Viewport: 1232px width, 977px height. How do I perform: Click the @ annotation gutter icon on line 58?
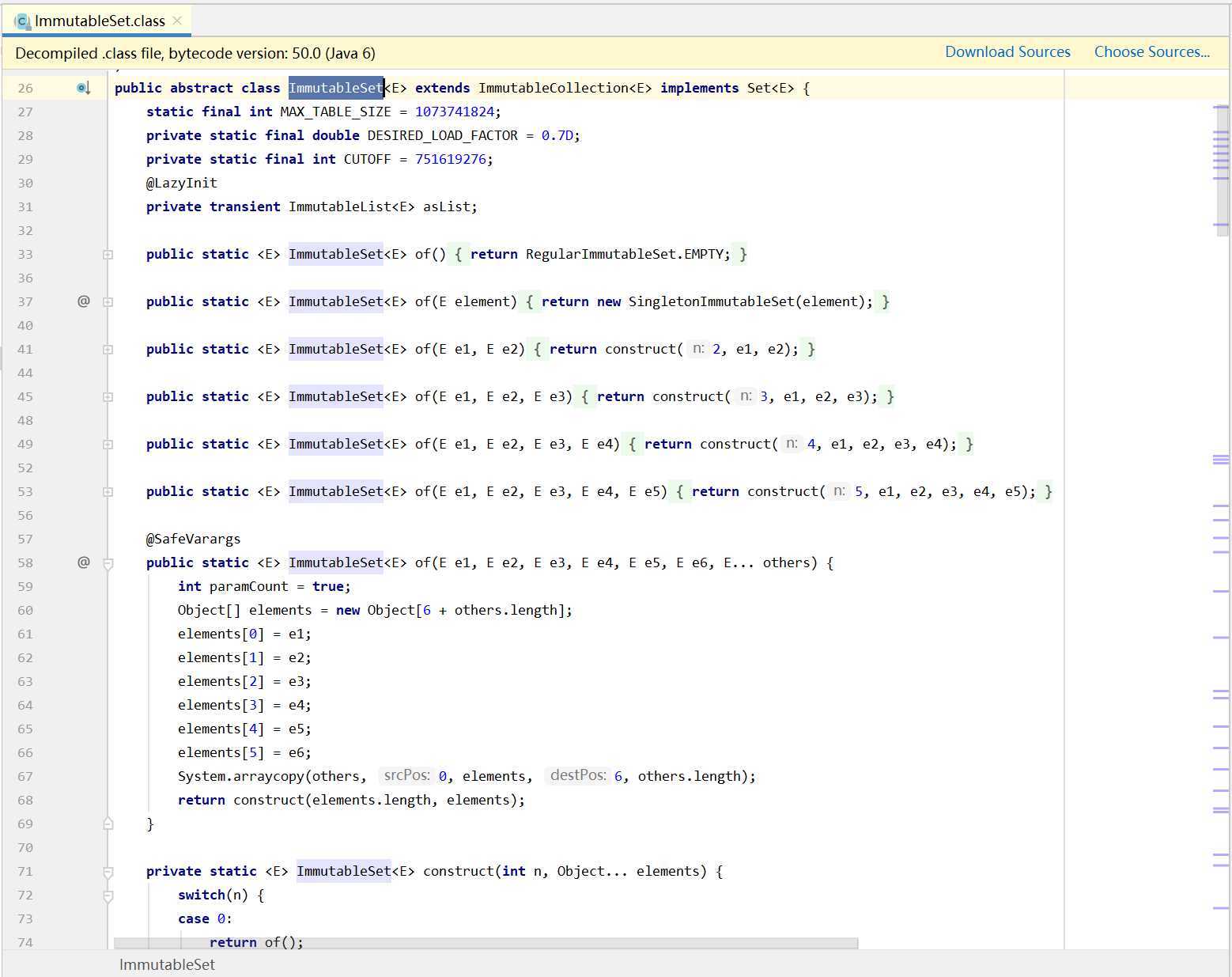click(x=84, y=562)
